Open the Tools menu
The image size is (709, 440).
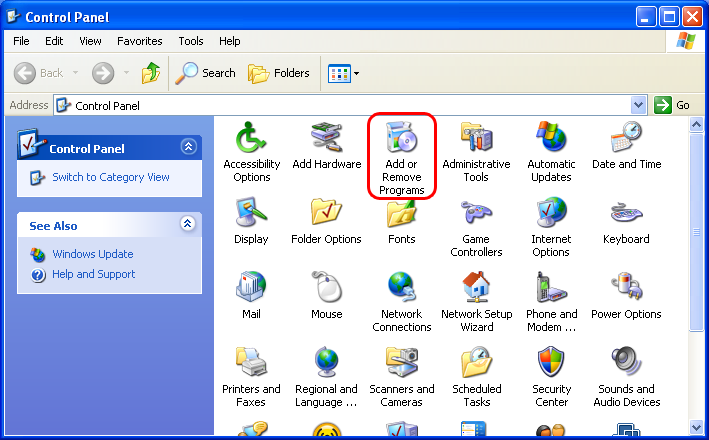(191, 41)
